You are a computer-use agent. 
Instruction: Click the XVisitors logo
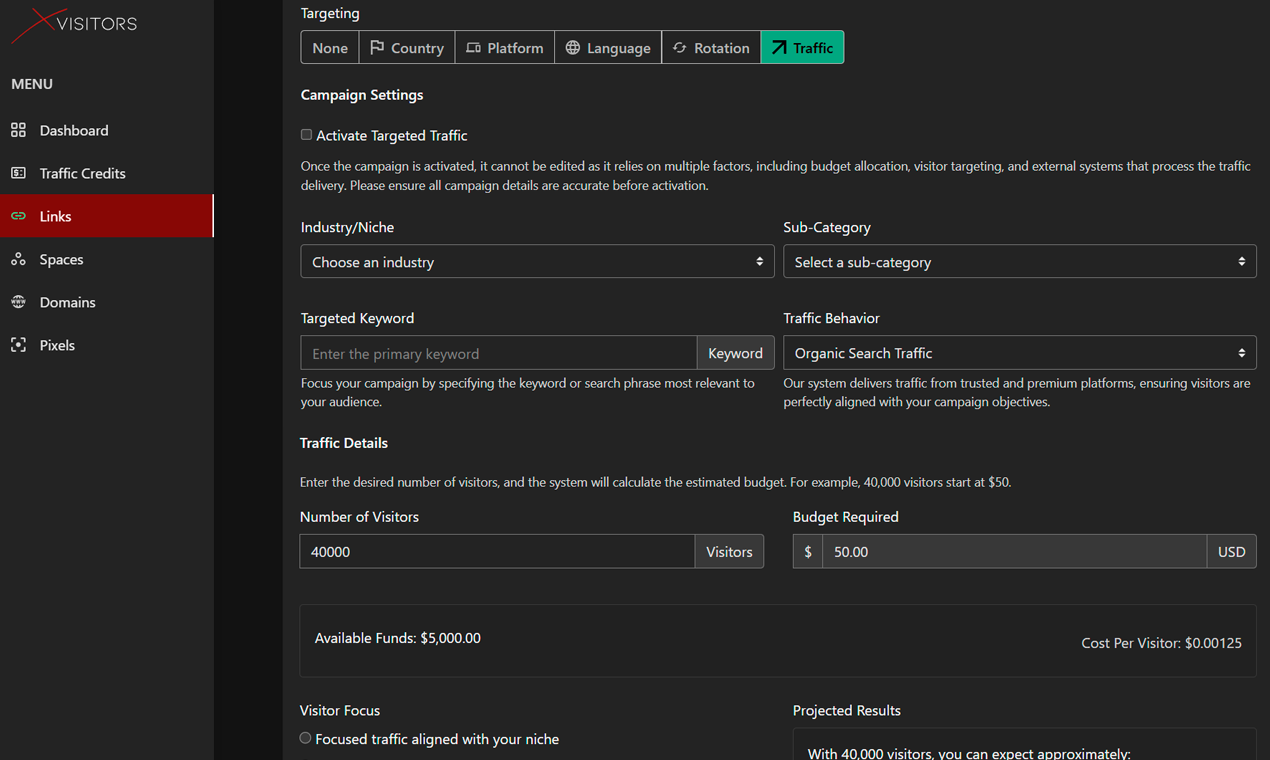[x=74, y=24]
